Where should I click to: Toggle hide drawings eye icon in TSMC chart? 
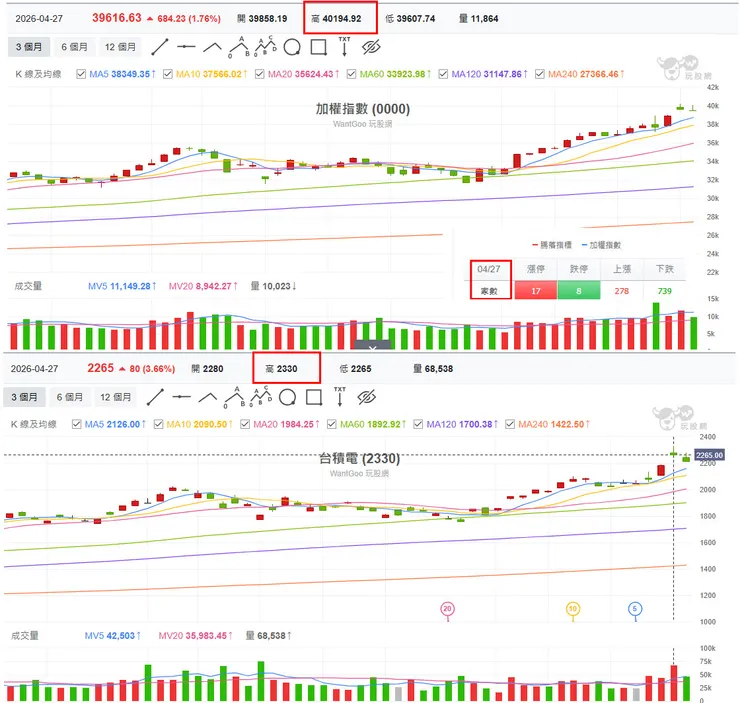(x=367, y=397)
